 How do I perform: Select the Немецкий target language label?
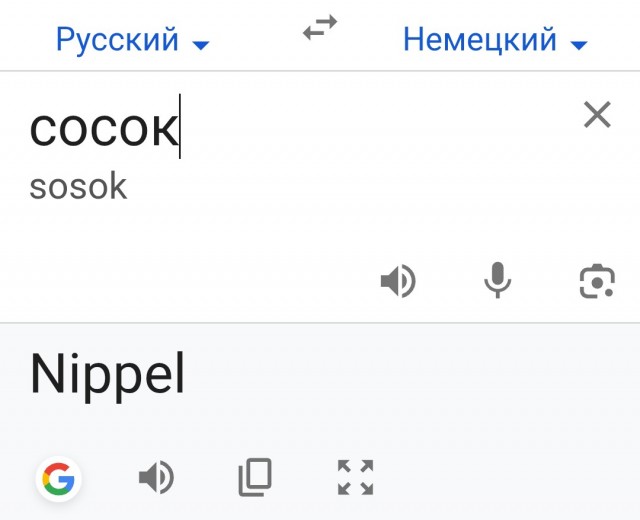click(x=479, y=40)
